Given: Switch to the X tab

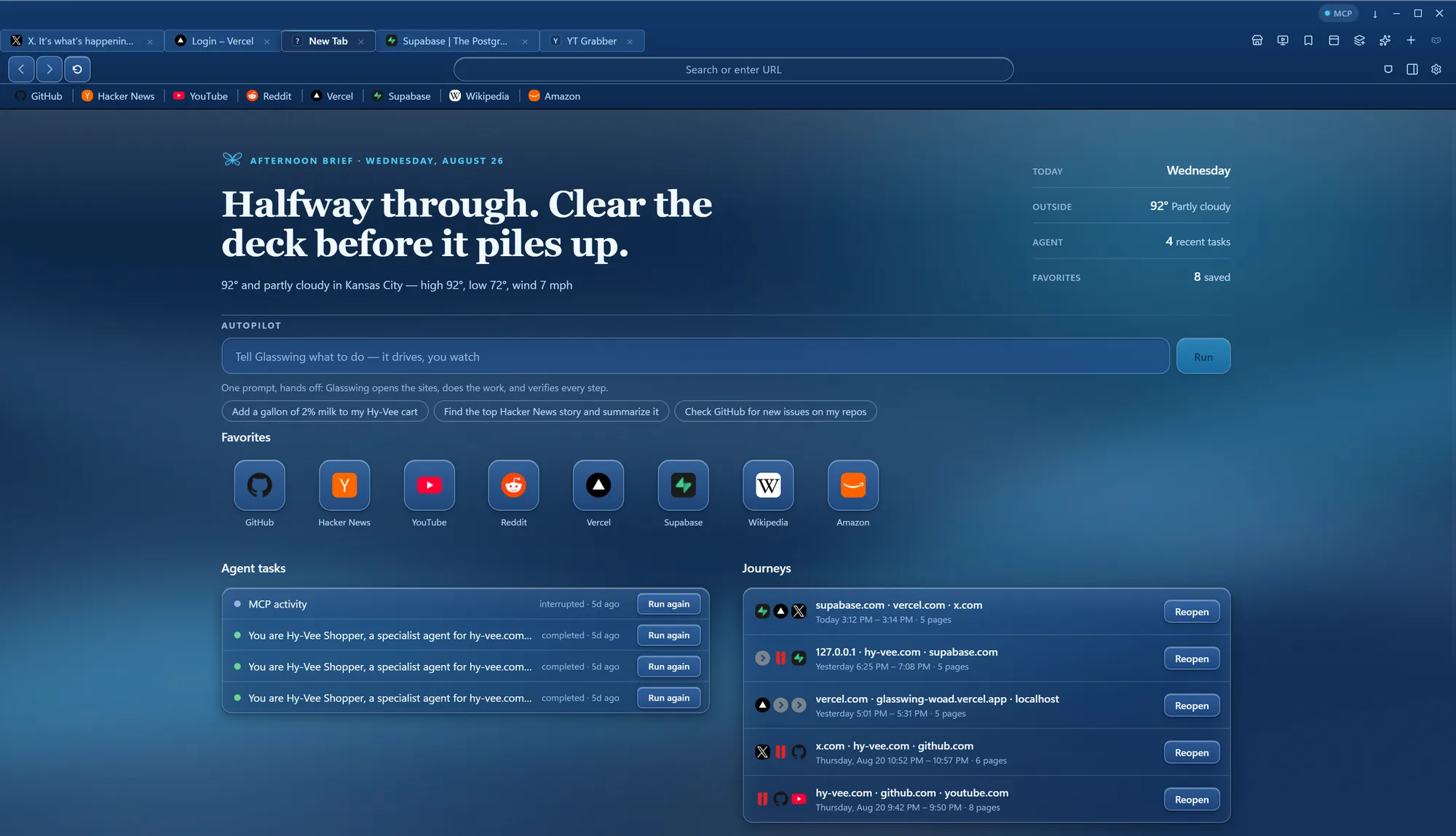Looking at the screenshot, I should pyautogui.click(x=82, y=41).
